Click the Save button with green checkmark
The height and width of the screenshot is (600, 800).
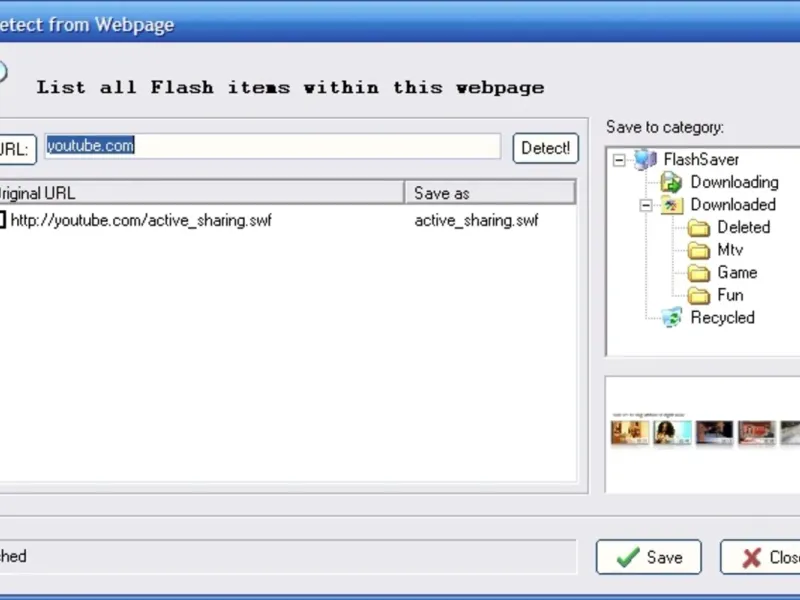[648, 557]
